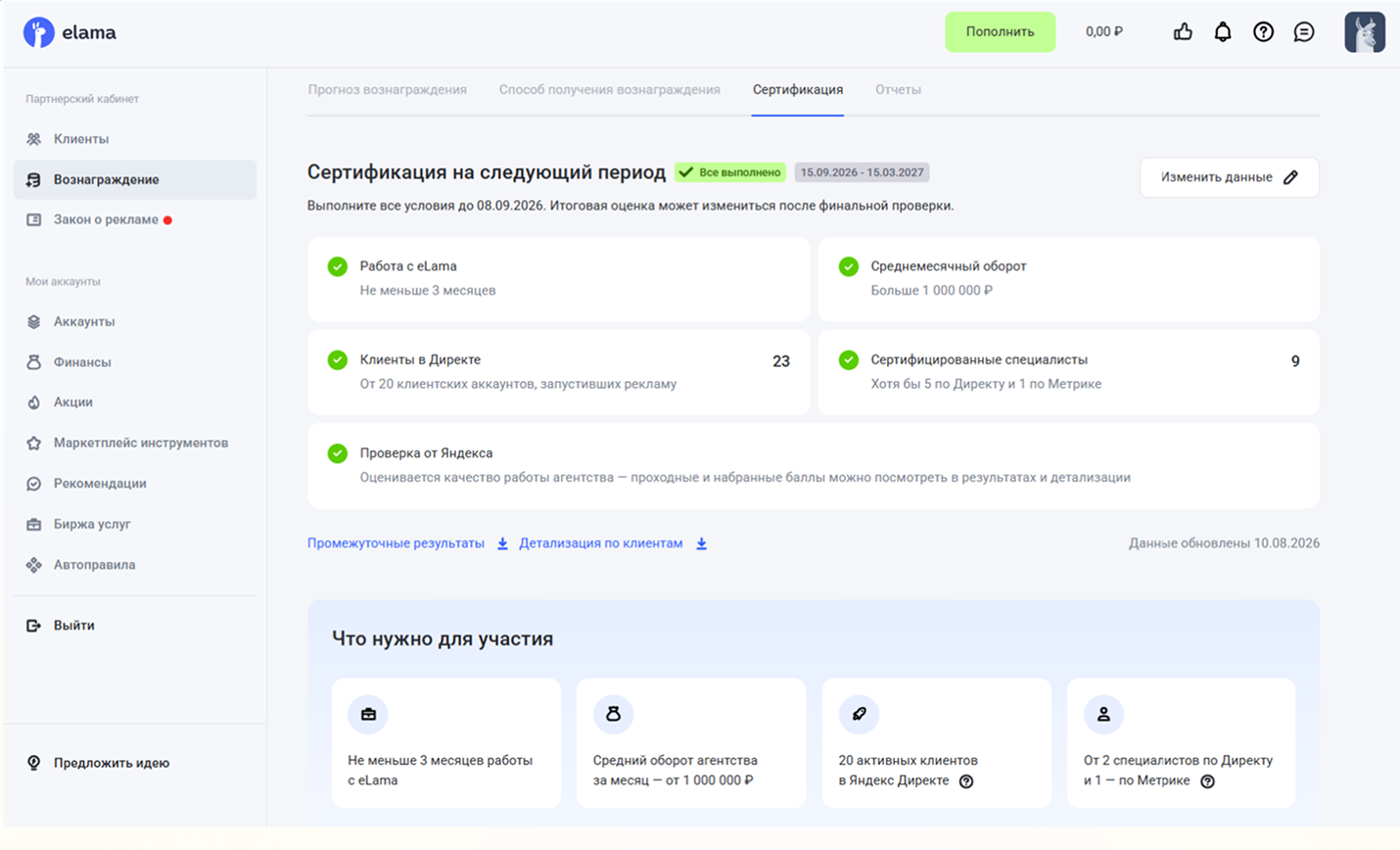Viewport: 1400px width, 850px height.
Task: Open Акции menu item
Action: tap(135, 402)
